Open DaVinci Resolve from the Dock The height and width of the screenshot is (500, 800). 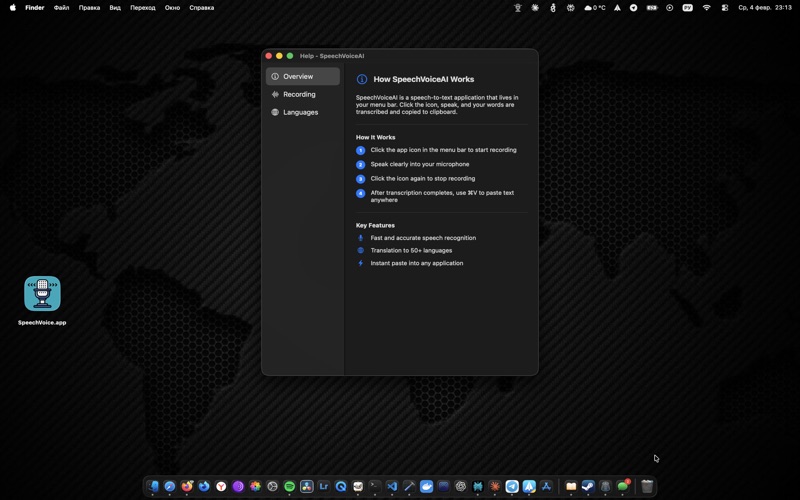(x=306, y=486)
